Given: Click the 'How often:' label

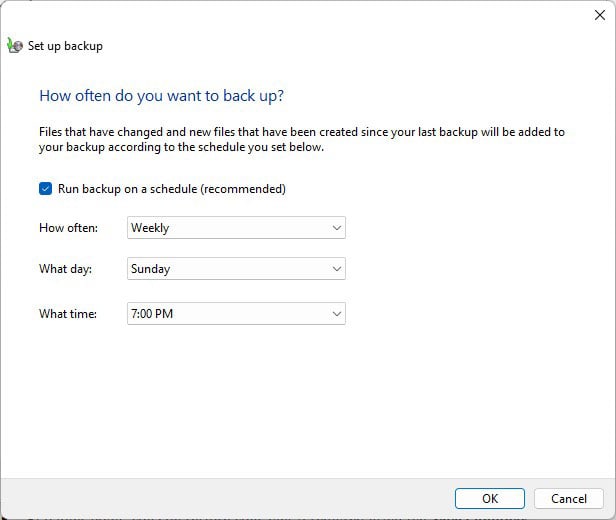Looking at the screenshot, I should point(68,228).
